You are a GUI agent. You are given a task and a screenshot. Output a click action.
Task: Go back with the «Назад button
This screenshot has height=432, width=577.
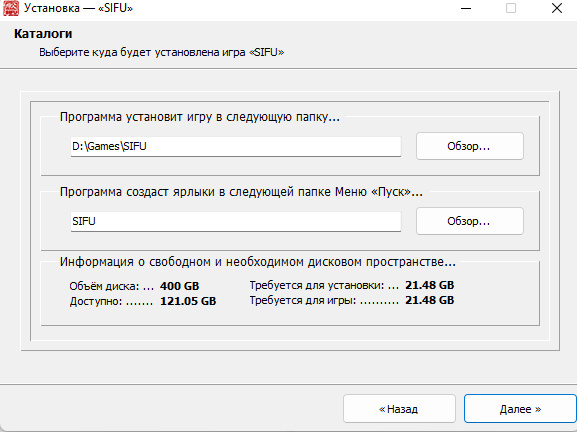pos(399,409)
